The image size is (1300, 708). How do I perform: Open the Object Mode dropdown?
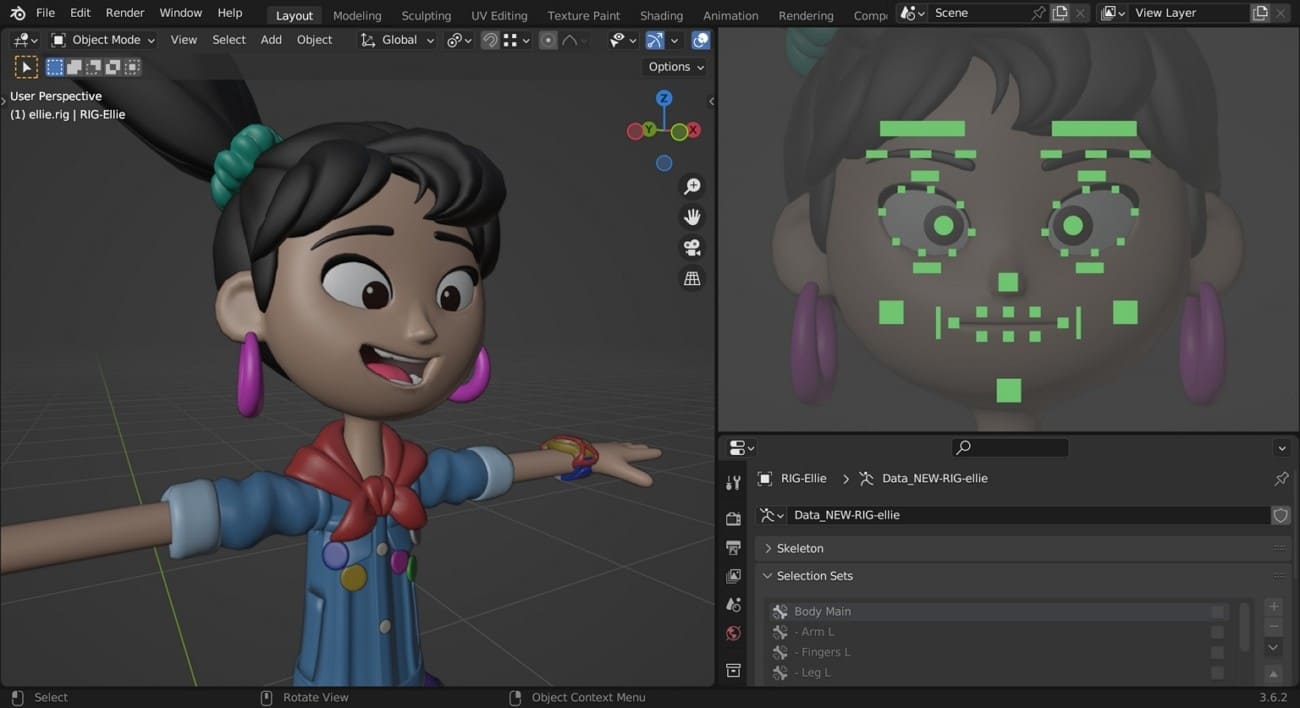coord(103,40)
